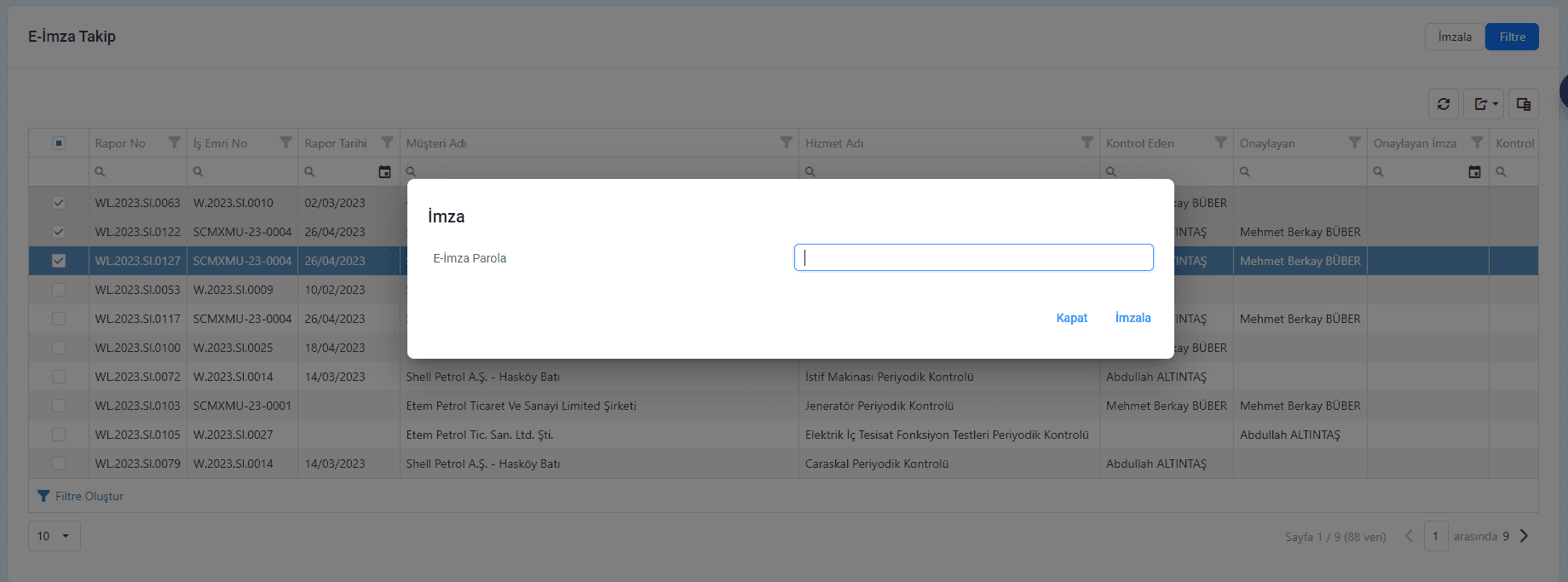The image size is (1568, 582).
Task: Filter icon in İş Emri No header
Action: (x=286, y=142)
